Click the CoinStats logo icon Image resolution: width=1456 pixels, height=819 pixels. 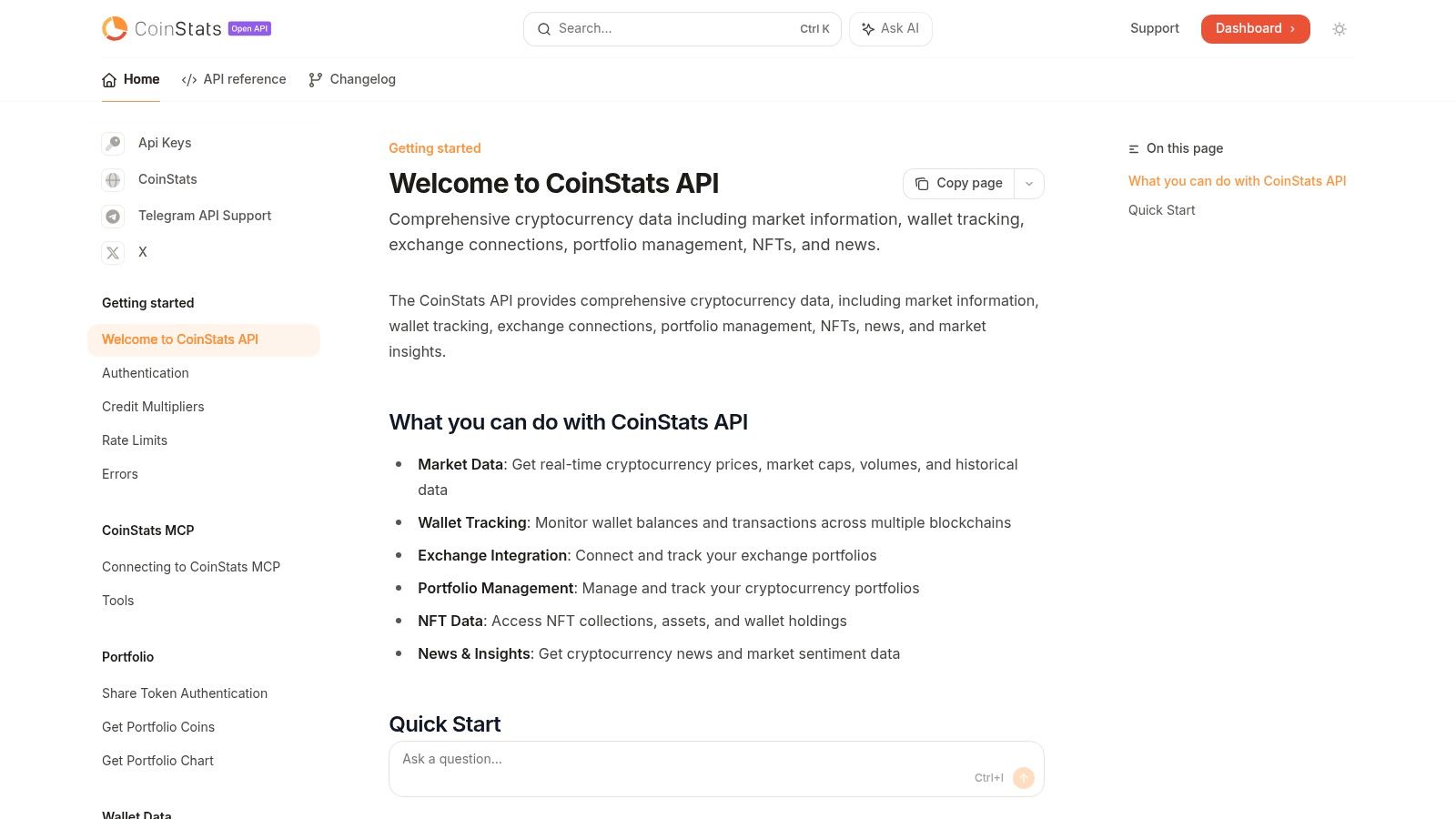click(x=115, y=28)
